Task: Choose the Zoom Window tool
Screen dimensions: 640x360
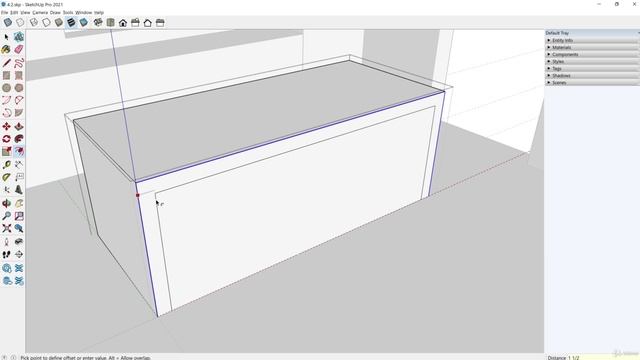Action: coord(19,216)
